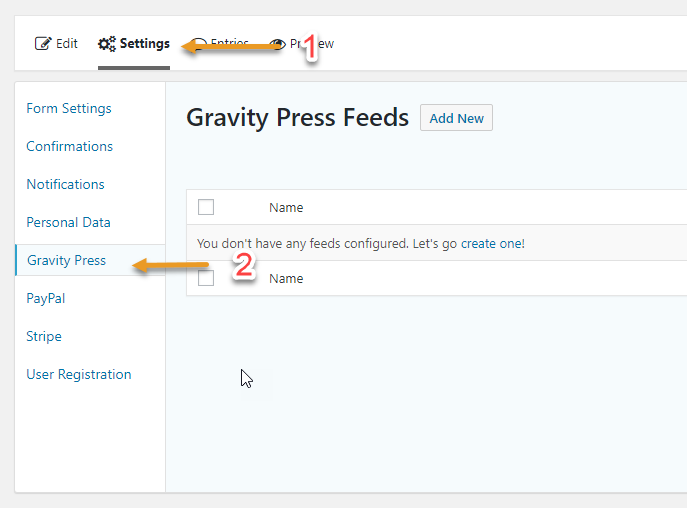Click the Edit pencil icon
The width and height of the screenshot is (687, 508).
43,43
